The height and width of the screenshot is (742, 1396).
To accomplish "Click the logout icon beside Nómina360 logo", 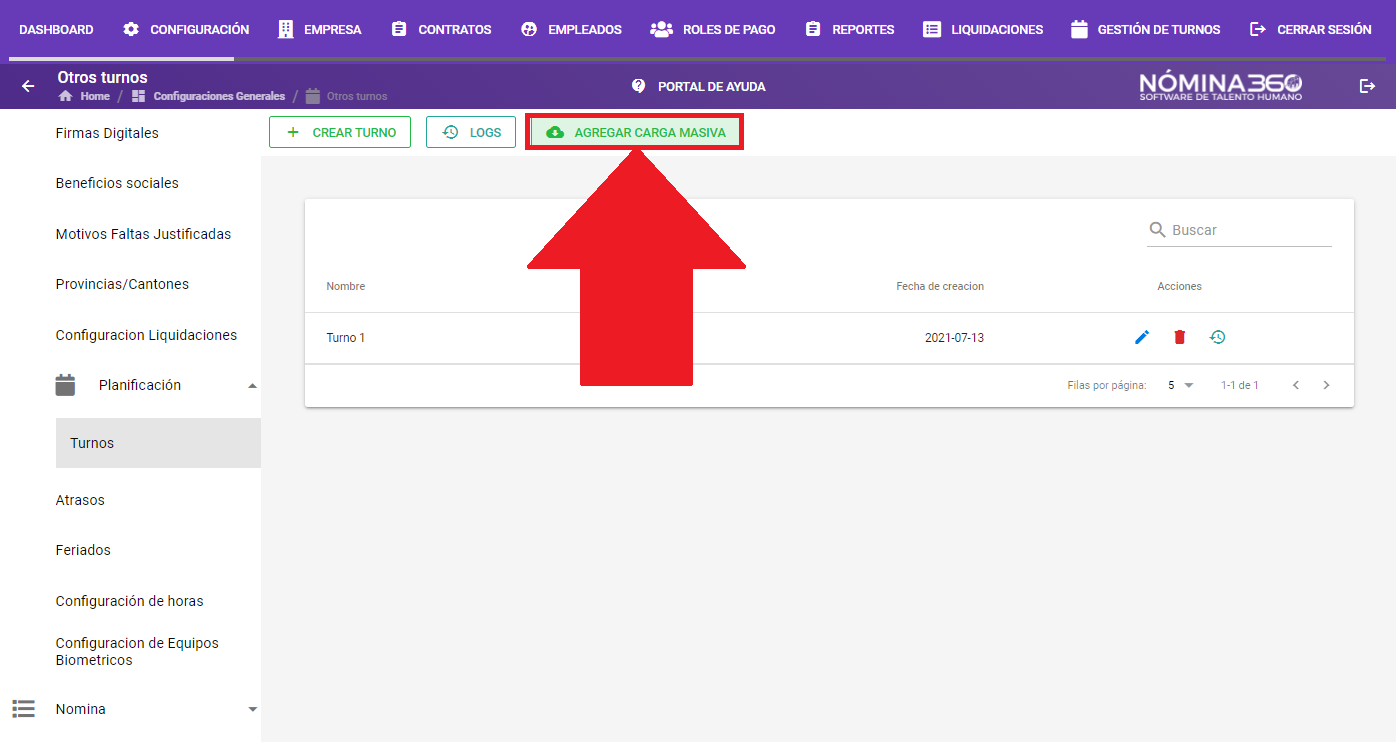I will coord(1367,86).
